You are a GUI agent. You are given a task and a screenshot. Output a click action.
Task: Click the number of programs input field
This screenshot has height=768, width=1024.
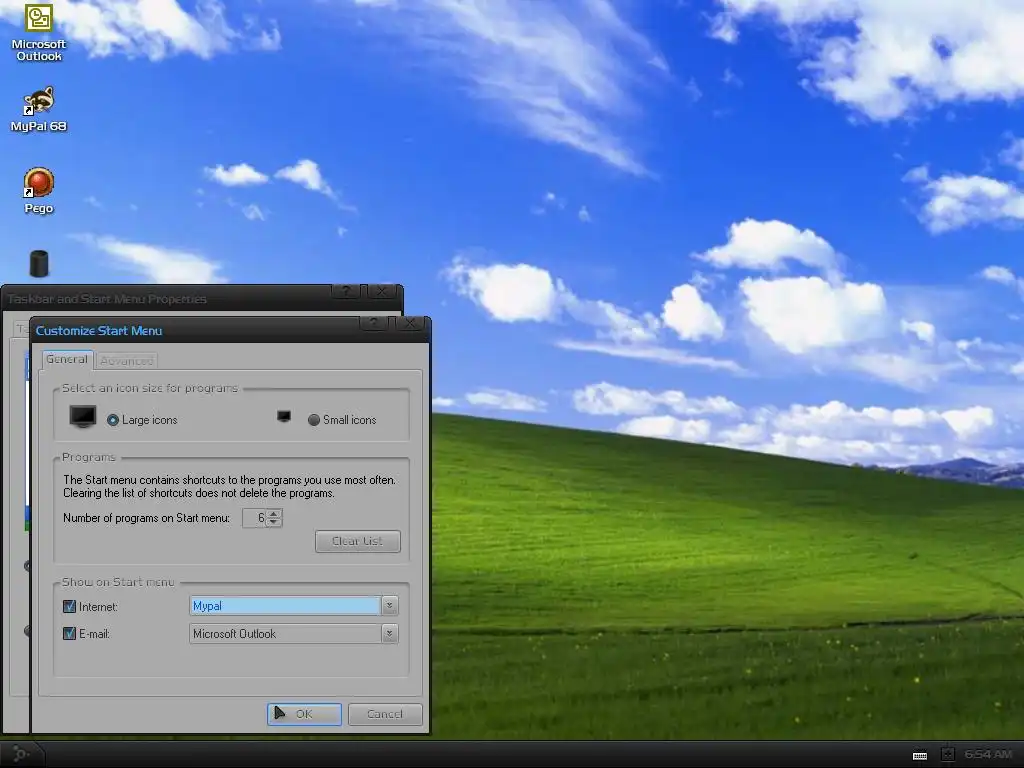click(x=255, y=518)
